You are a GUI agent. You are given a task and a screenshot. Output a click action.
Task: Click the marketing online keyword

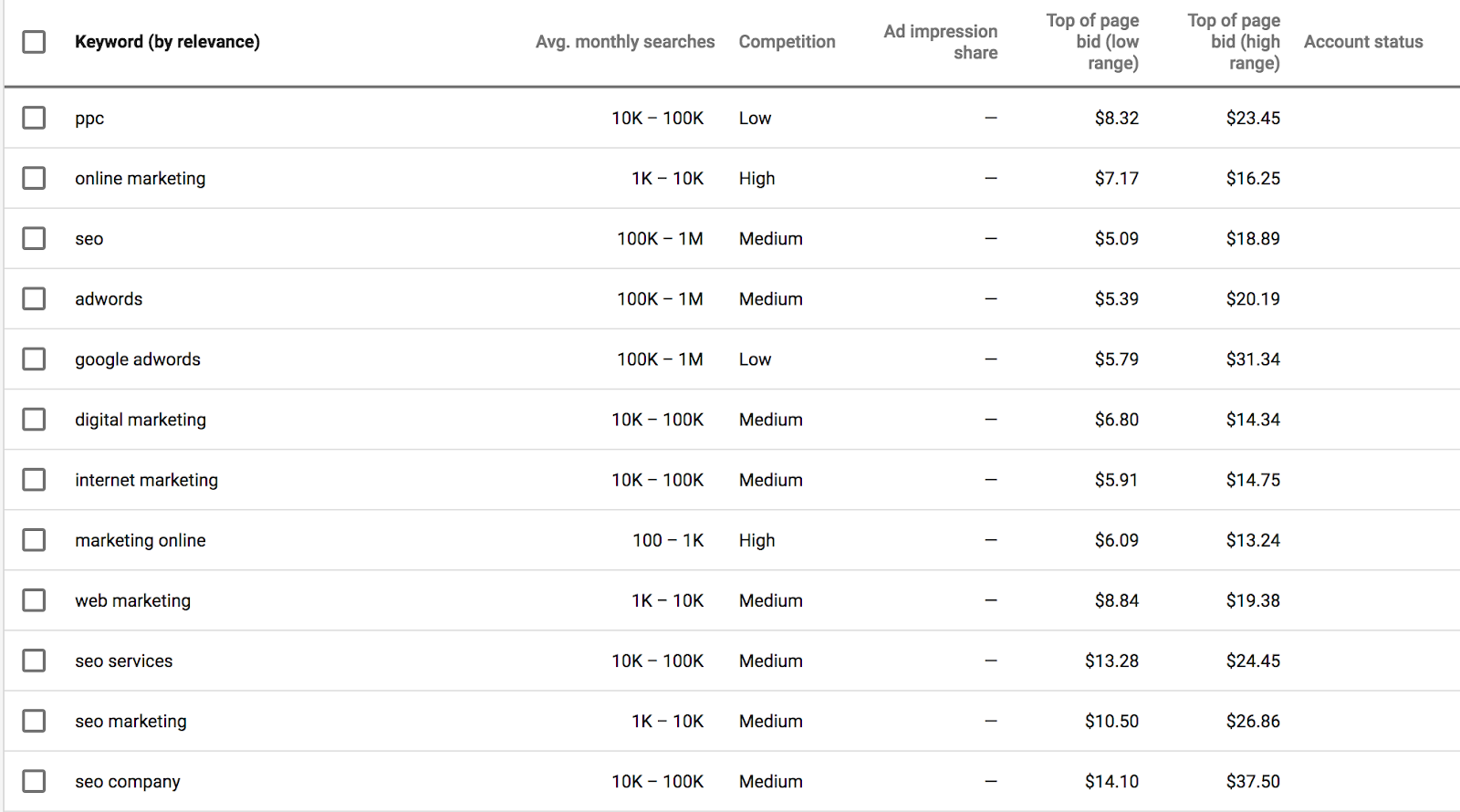(141, 540)
